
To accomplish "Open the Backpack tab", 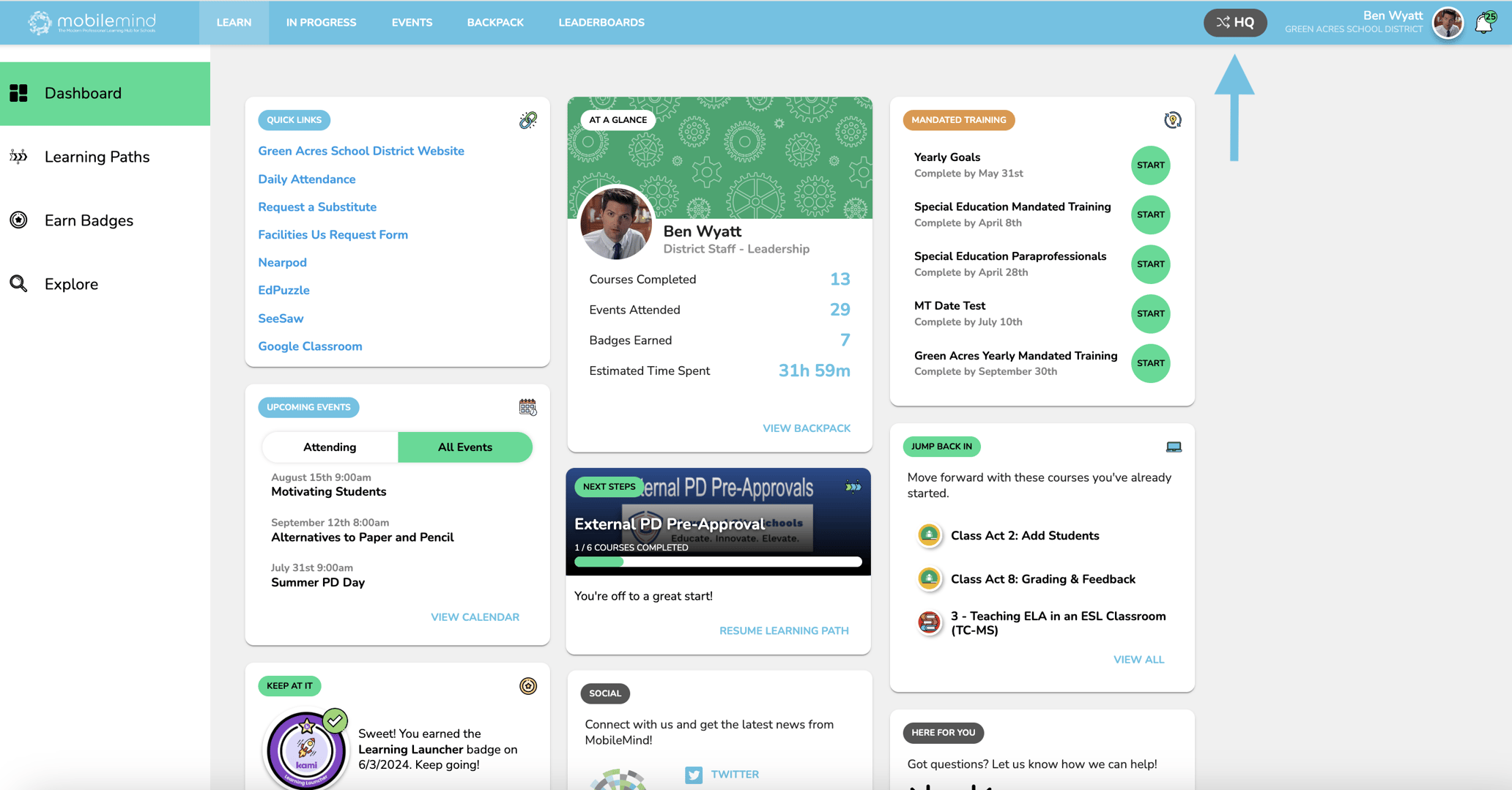I will coord(495,23).
